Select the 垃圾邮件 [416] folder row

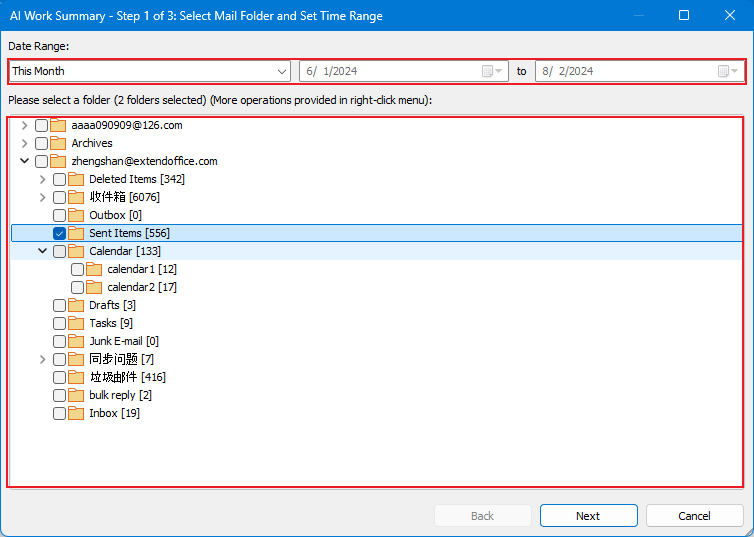pos(127,377)
